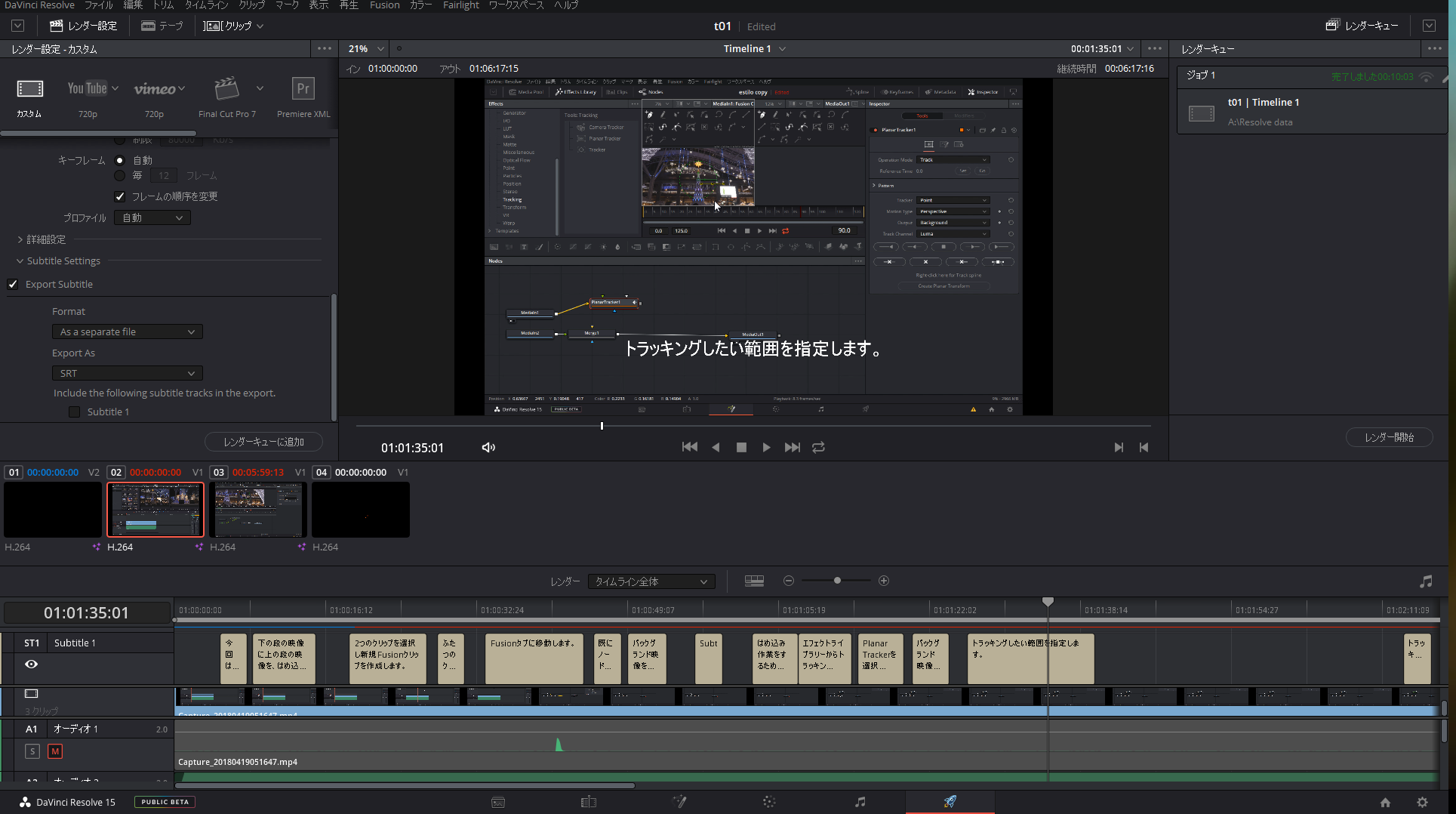Collapse the Subtitle Settings section
1456x814 pixels.
20,261
